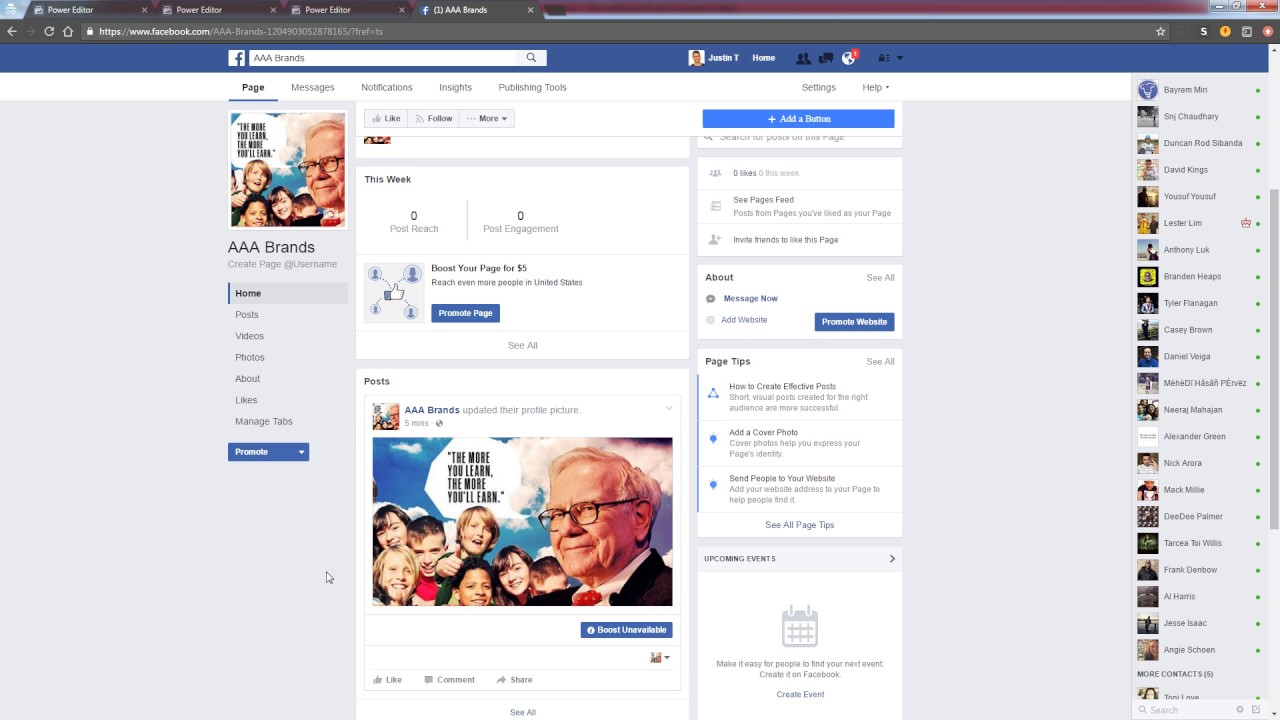Open page Settings
The height and width of the screenshot is (720, 1280).
tap(818, 87)
